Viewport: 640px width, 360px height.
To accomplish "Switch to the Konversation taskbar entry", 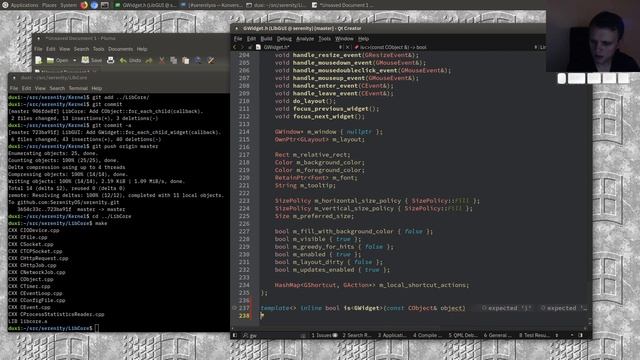I will (211, 5).
